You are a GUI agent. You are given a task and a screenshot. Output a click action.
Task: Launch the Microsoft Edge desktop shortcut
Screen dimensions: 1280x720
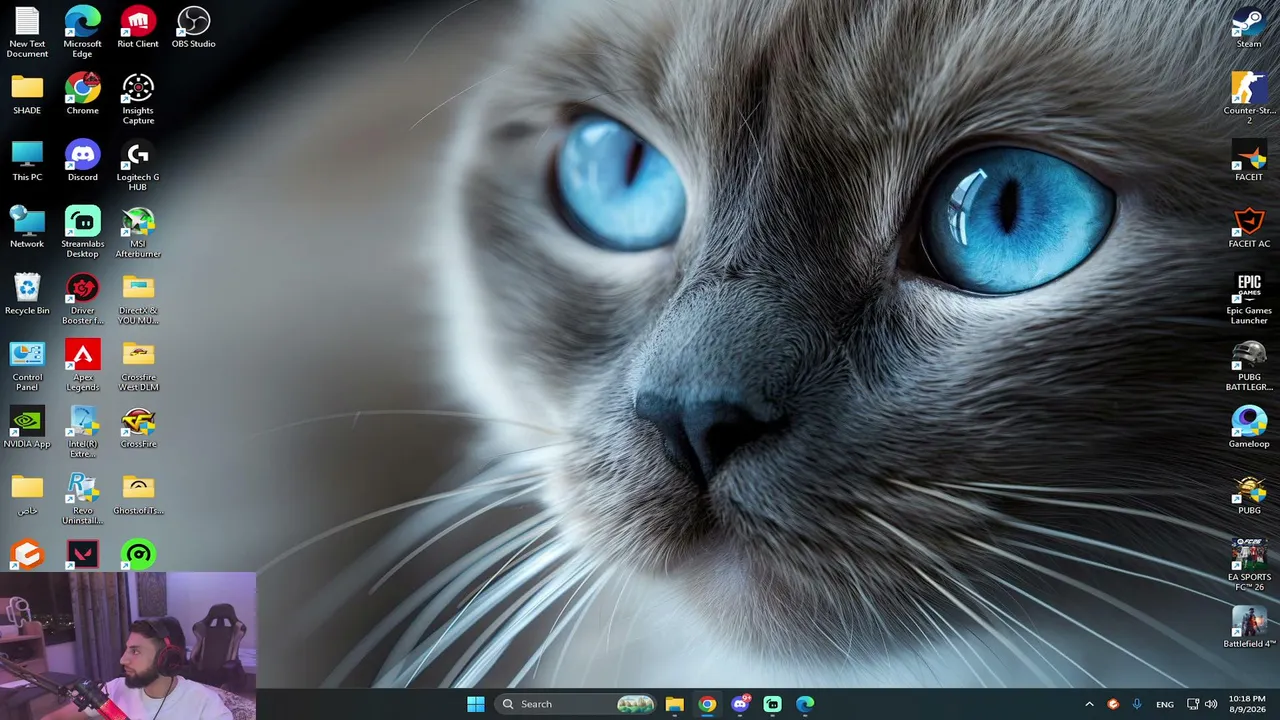coord(82,32)
